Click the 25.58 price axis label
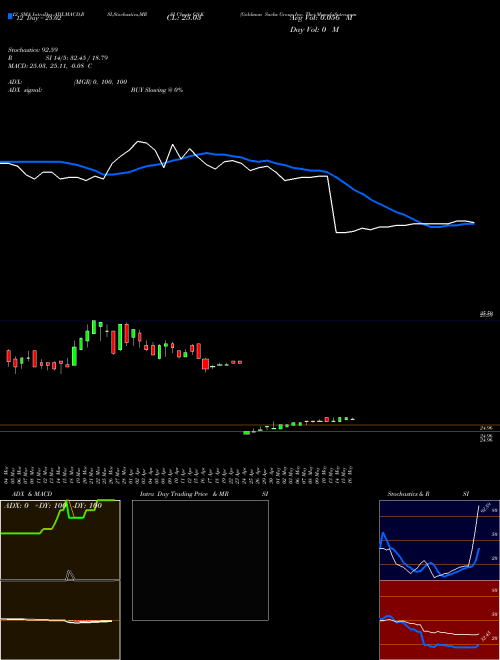Viewport: 500px width, 660px height. tap(486, 314)
